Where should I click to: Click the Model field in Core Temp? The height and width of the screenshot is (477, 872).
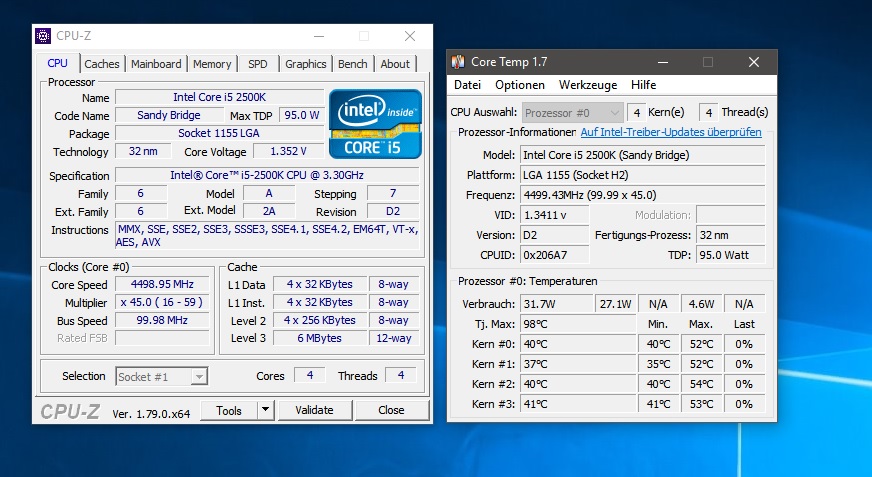(x=642, y=155)
